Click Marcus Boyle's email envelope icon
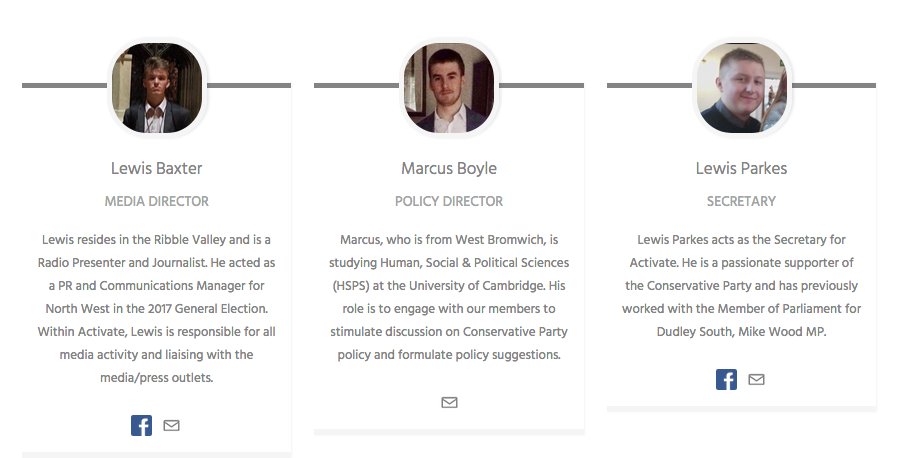897x458 pixels. click(450, 403)
